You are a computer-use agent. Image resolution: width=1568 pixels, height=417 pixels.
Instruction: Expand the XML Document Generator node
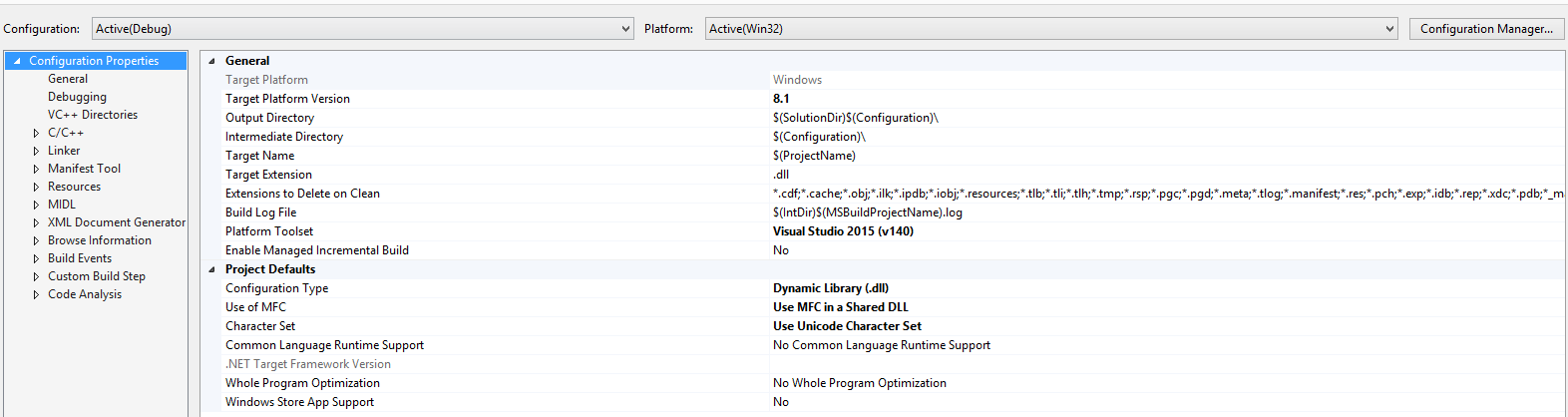(x=37, y=222)
